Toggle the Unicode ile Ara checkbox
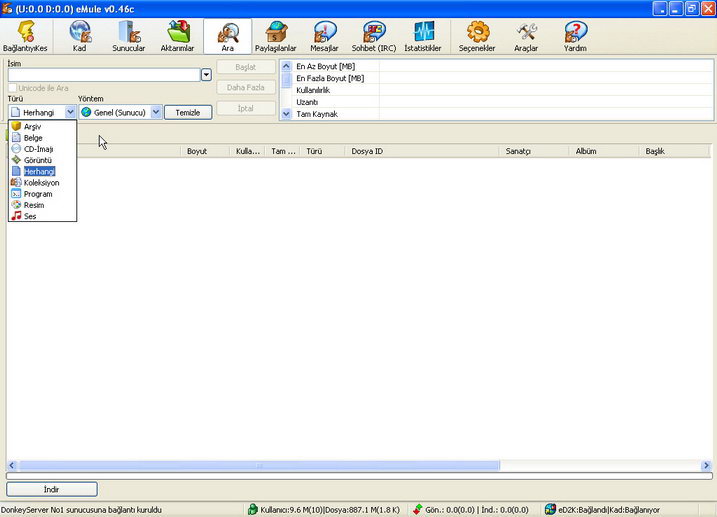 [12, 88]
